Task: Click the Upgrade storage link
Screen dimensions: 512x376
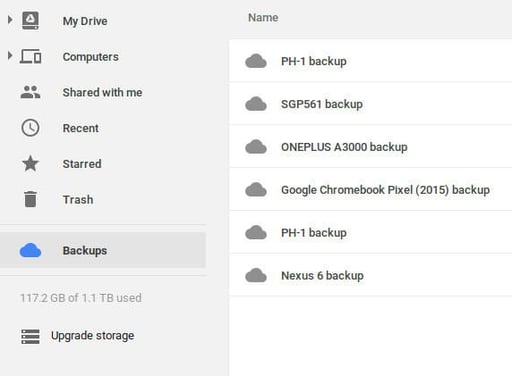Action: (93, 336)
